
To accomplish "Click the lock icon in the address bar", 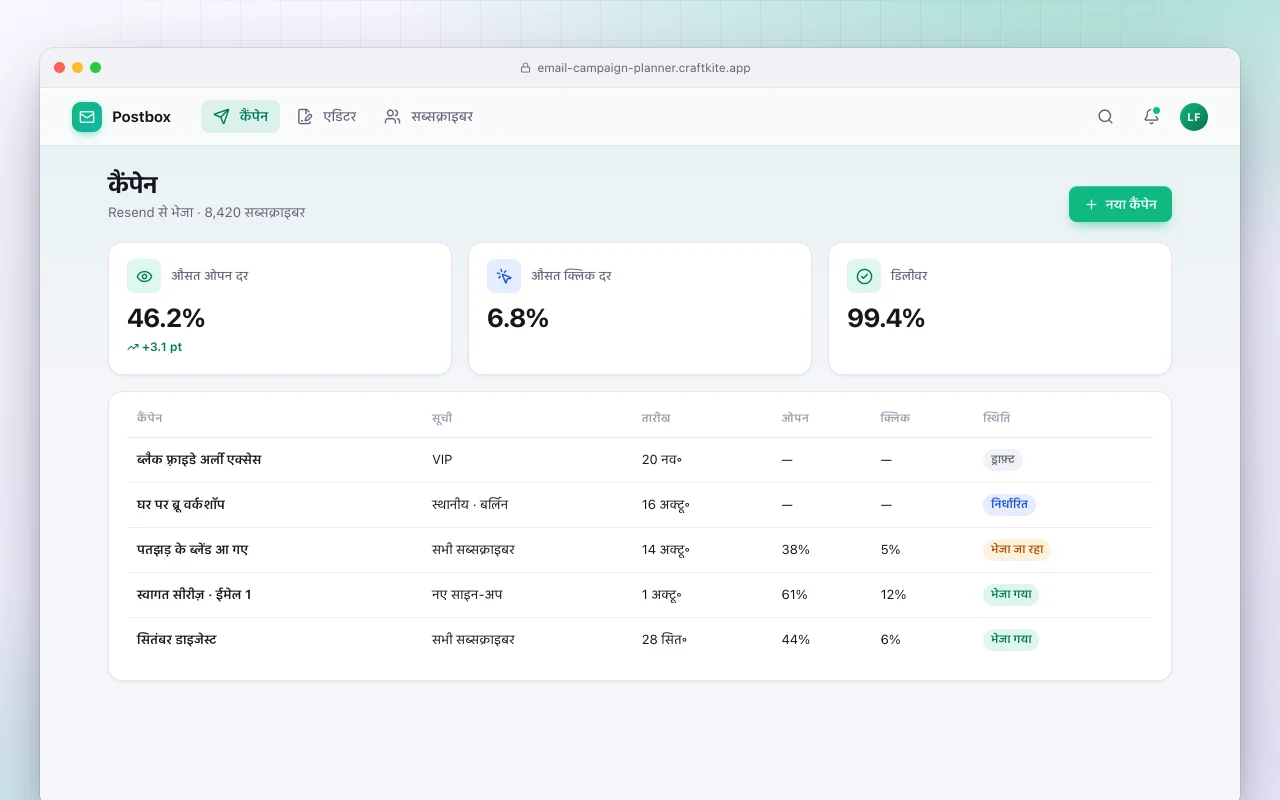I will coord(525,68).
